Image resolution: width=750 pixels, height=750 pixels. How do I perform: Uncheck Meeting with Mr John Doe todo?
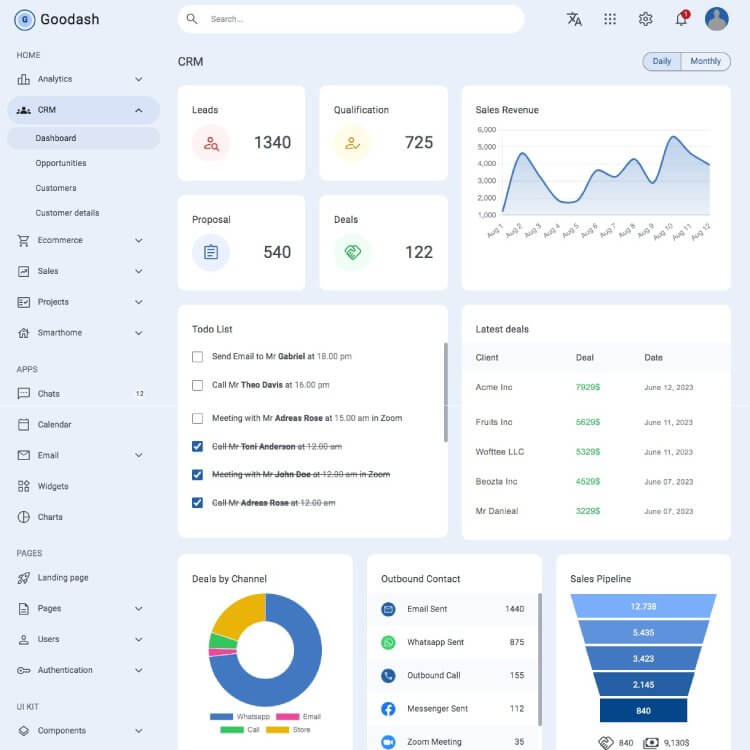pos(197,474)
